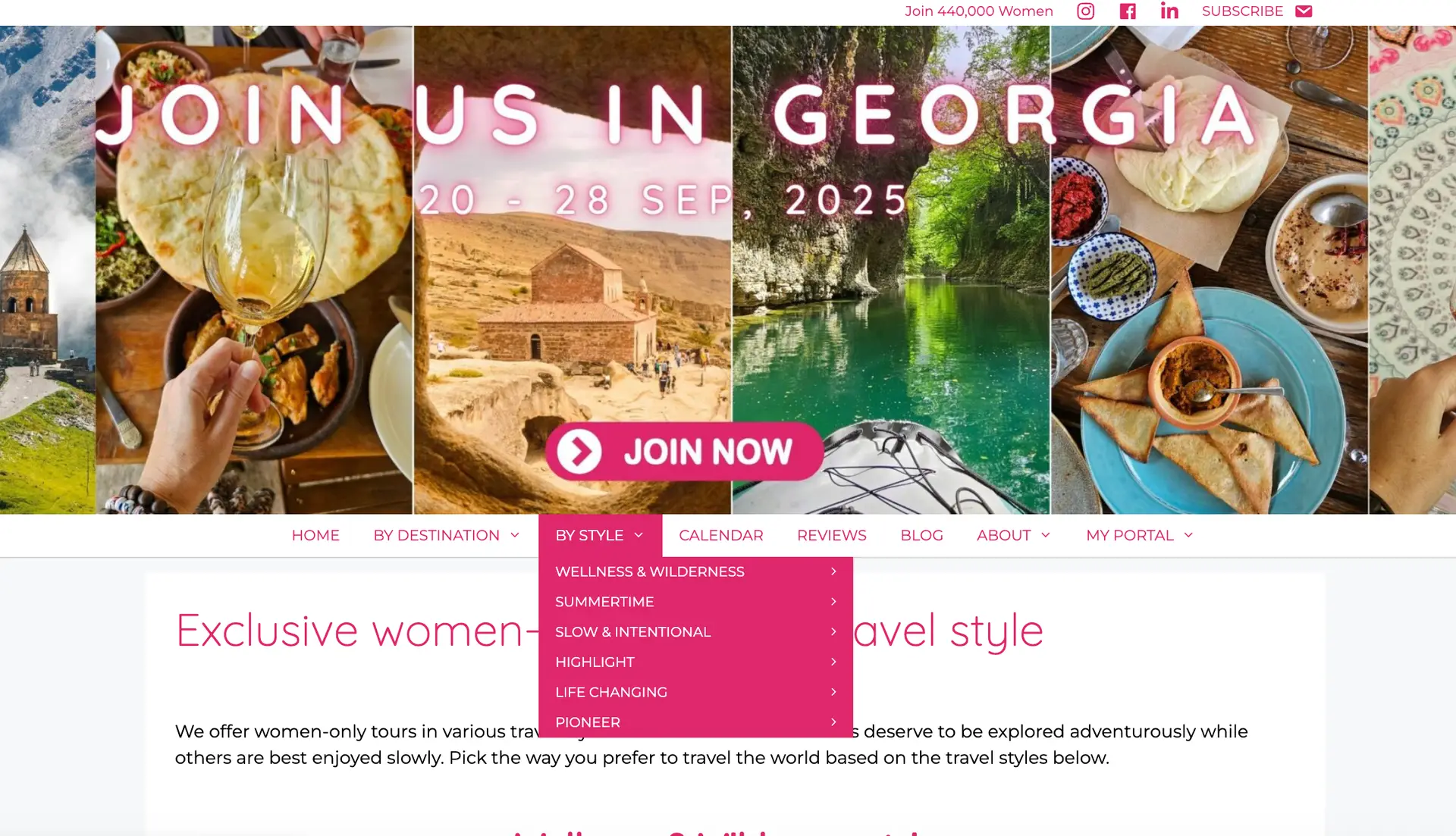1456x836 pixels.
Task: Open the LinkedIn icon
Action: [1169, 11]
